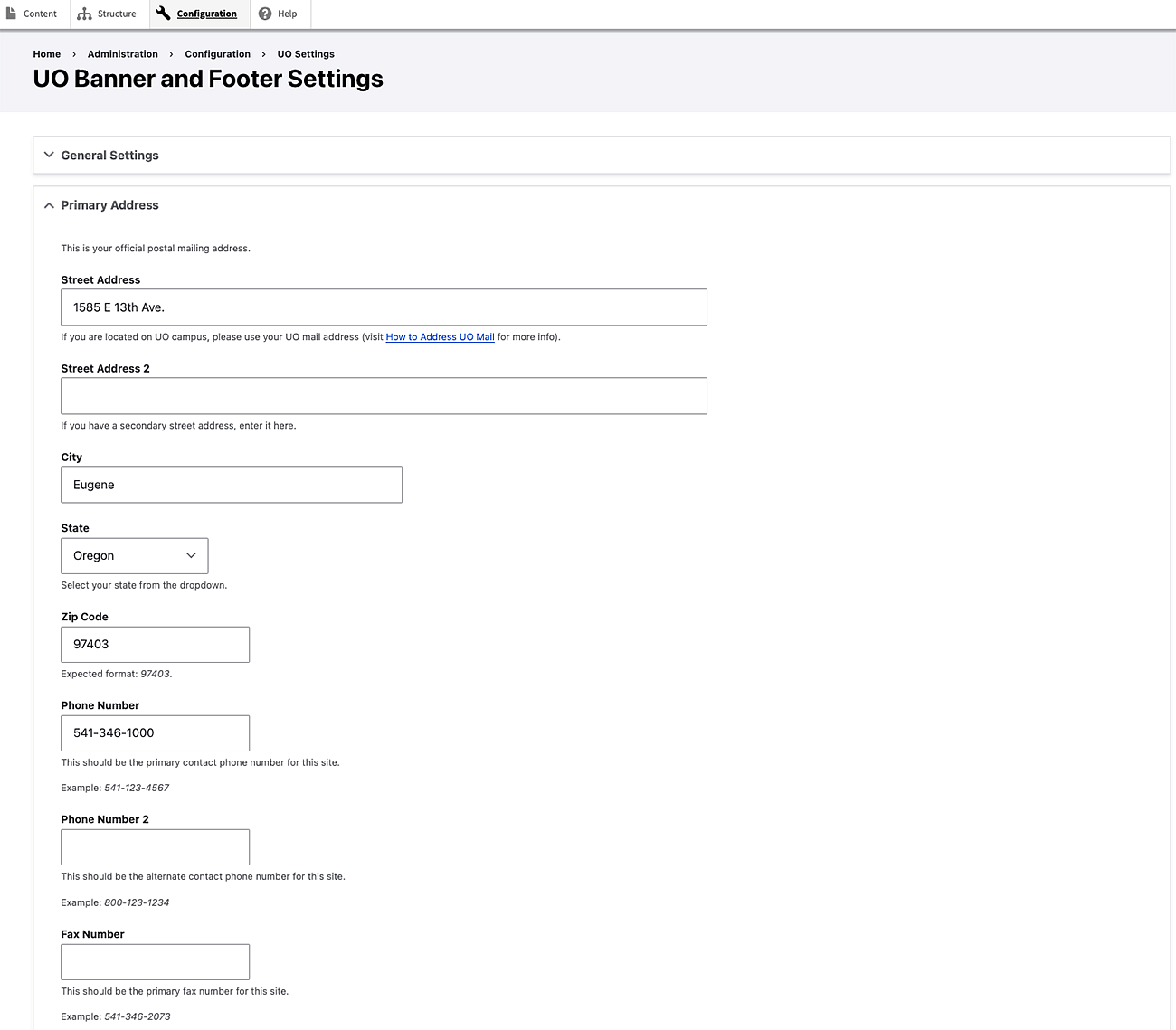1176x1030 pixels.
Task: Click the General Settings section title
Action: [109, 156]
